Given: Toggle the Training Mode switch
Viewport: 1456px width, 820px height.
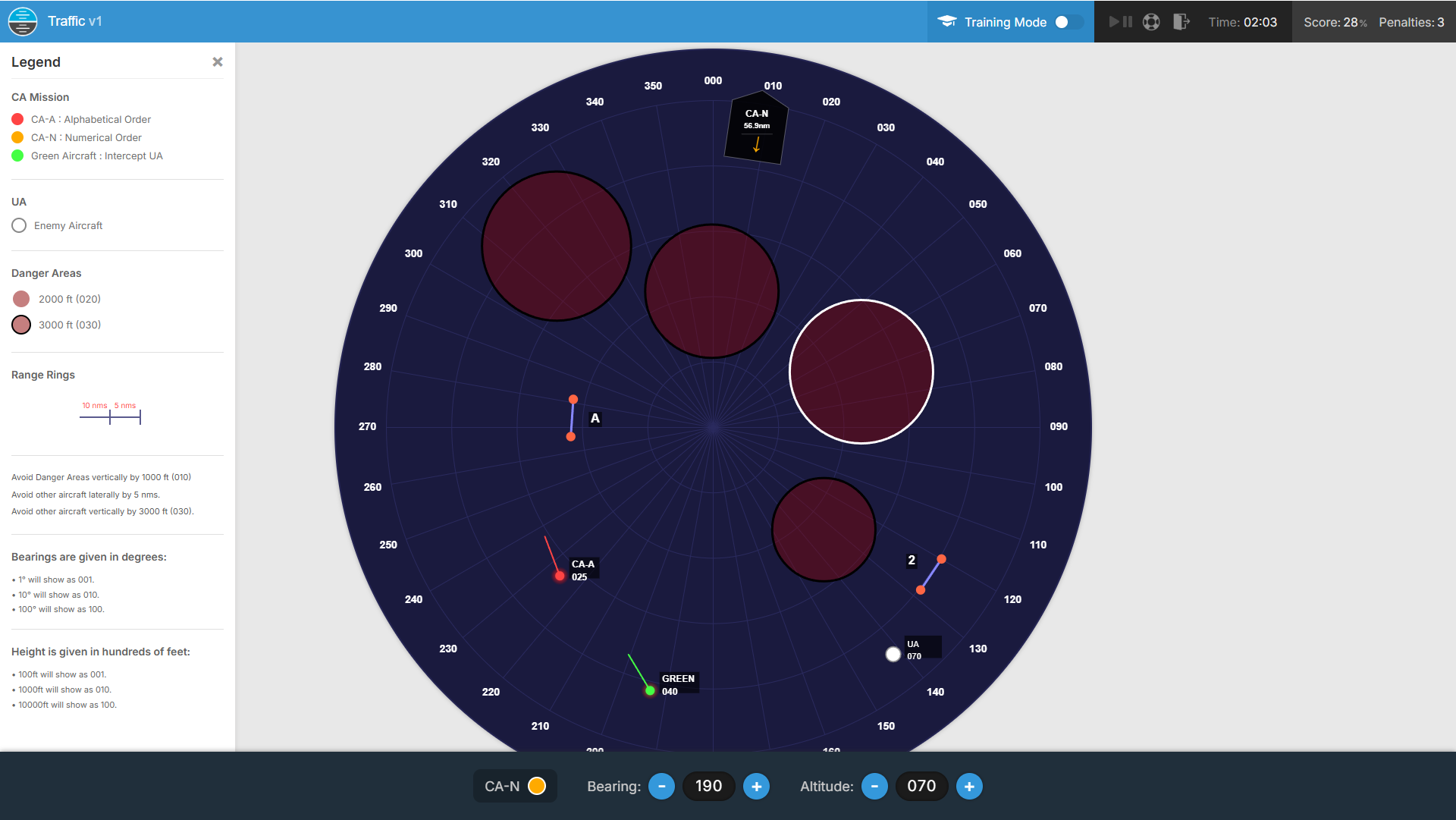Looking at the screenshot, I should (x=1068, y=22).
